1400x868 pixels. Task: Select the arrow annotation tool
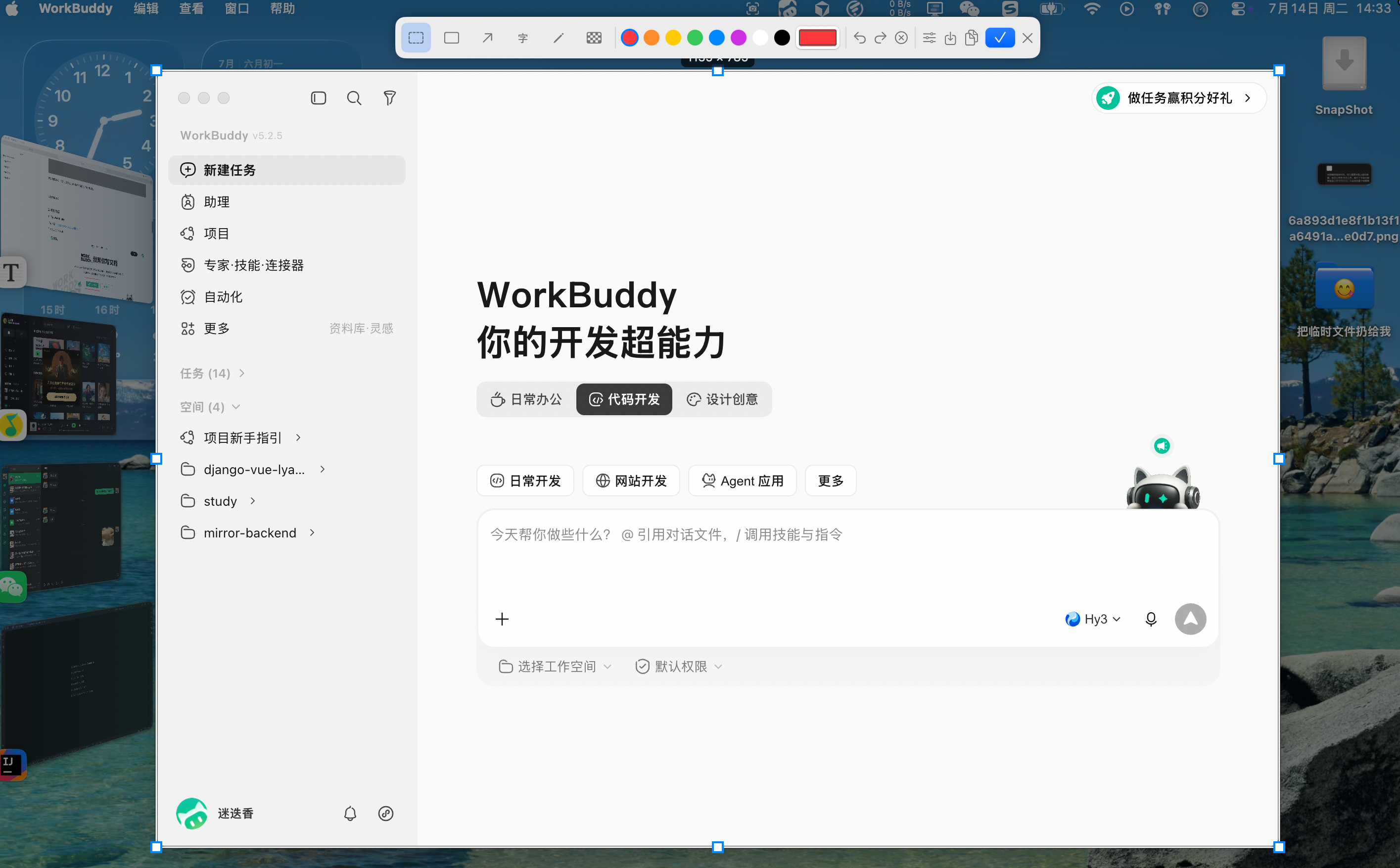[x=487, y=38]
